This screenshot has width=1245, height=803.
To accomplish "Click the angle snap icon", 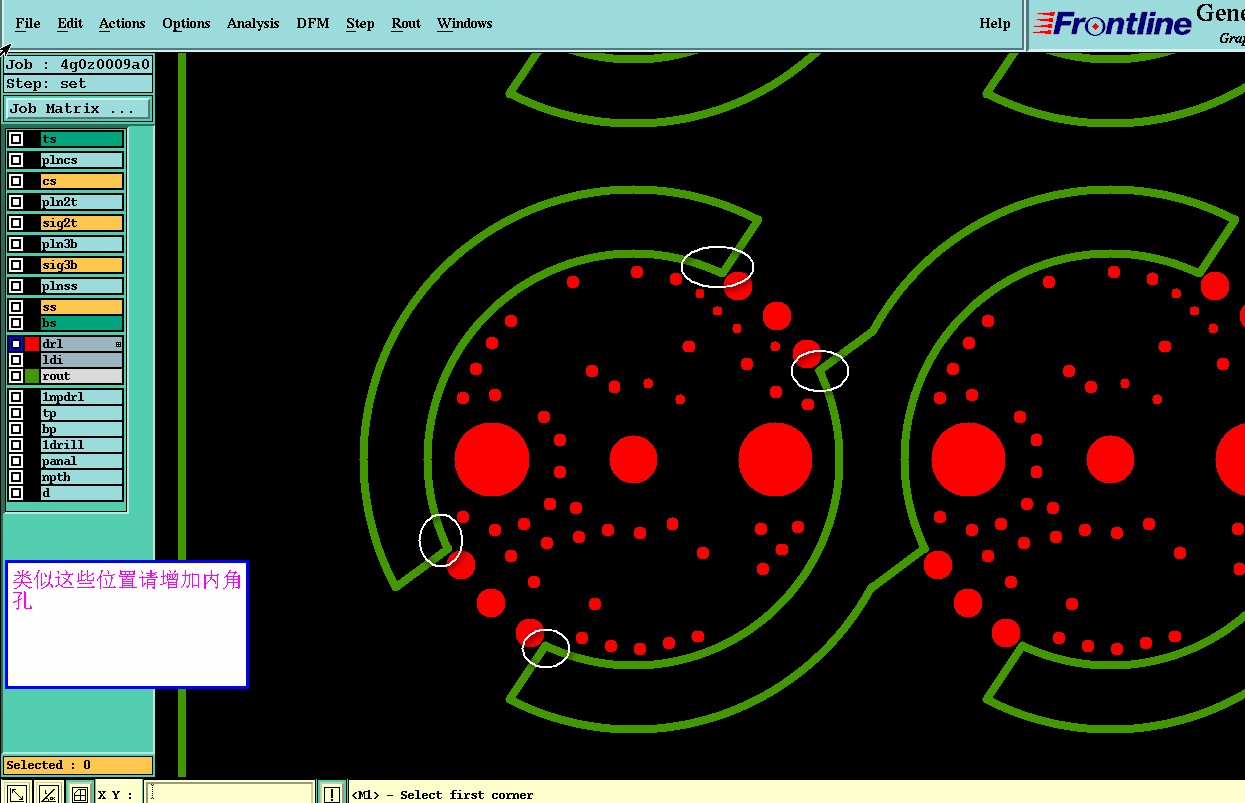I will point(48,794).
